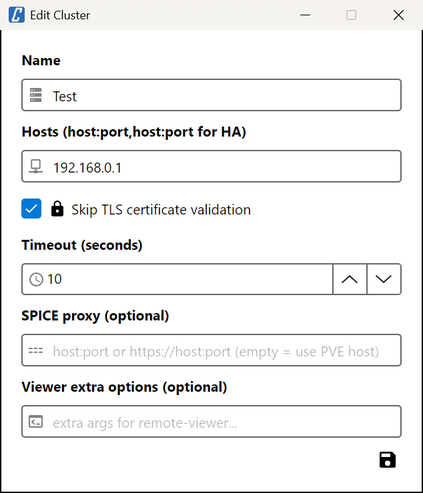Viewport: 423px width, 493px height.
Task: Minimize the Edit Cluster window
Action: [305, 15]
